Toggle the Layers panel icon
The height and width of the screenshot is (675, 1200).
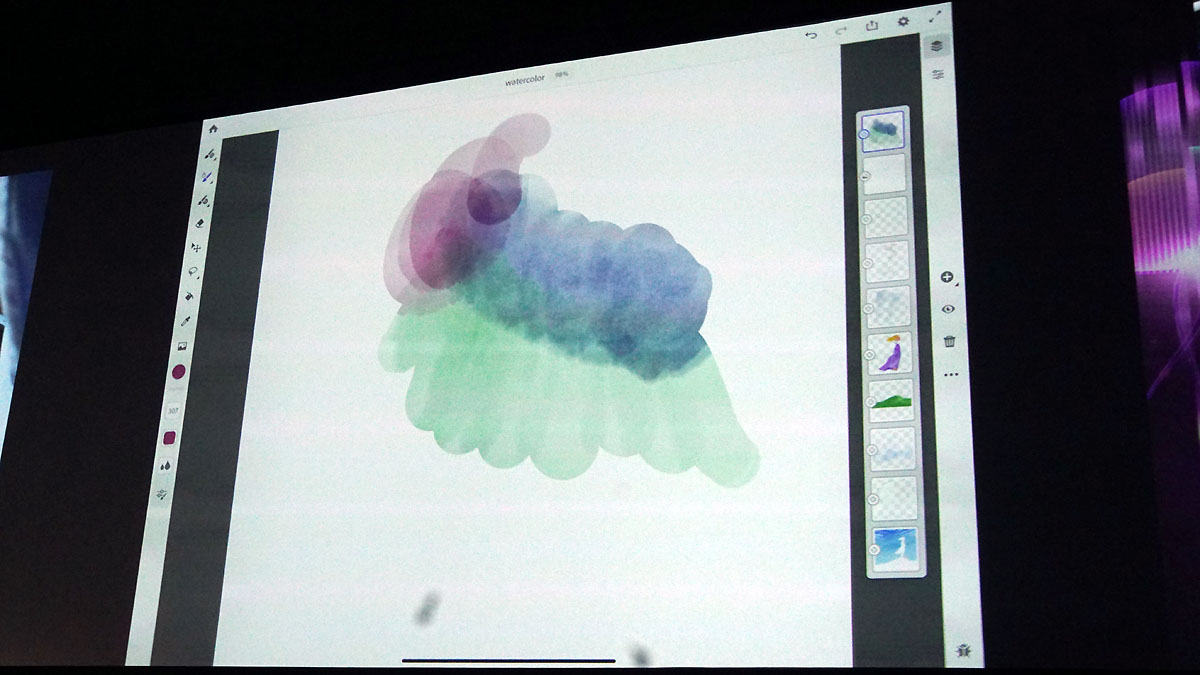[x=936, y=45]
